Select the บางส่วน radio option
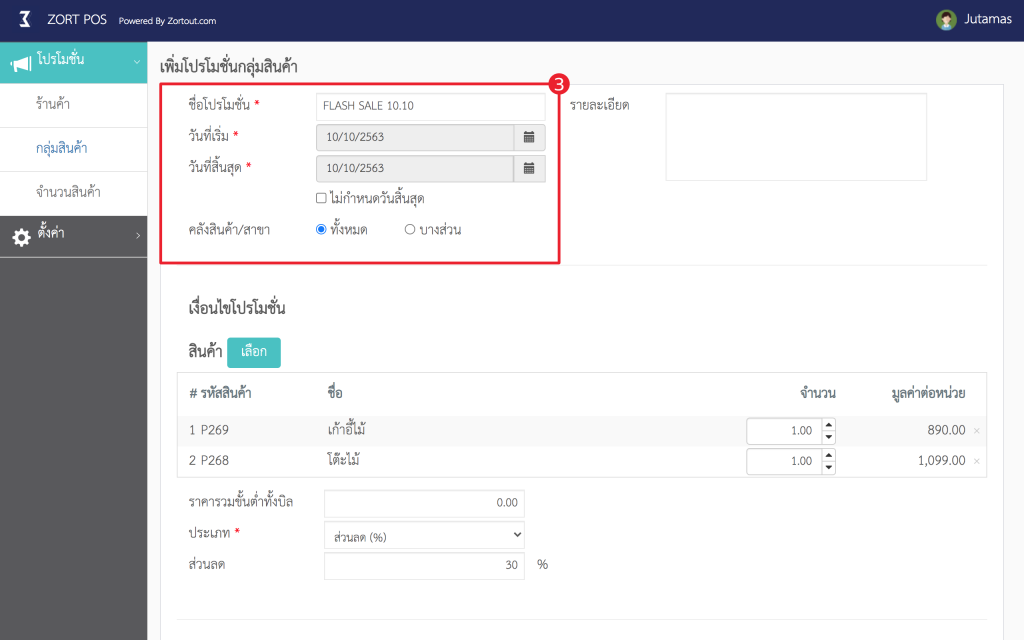1024x640 pixels. [x=410, y=228]
